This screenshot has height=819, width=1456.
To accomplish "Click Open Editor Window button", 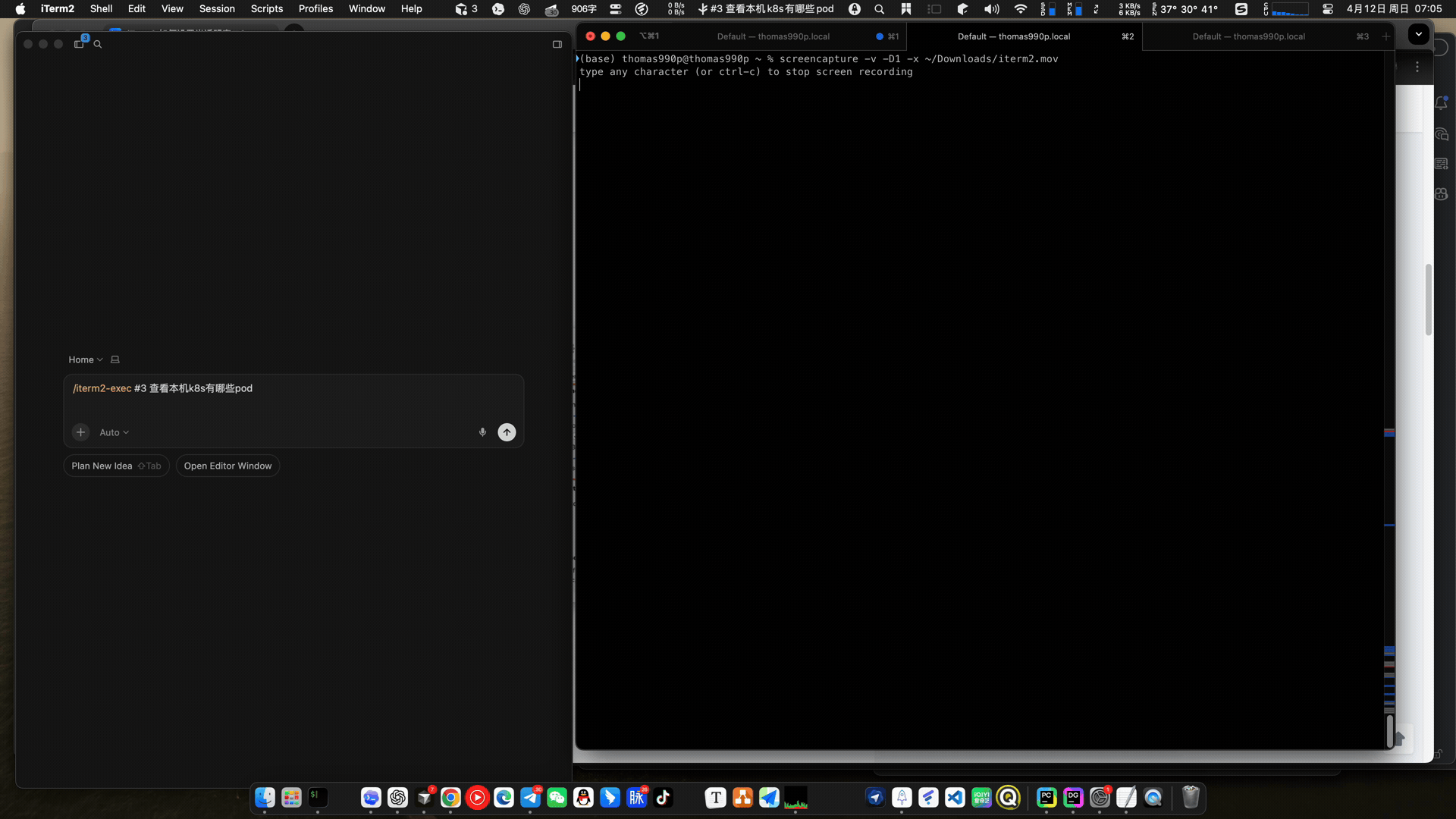I will click(x=227, y=466).
